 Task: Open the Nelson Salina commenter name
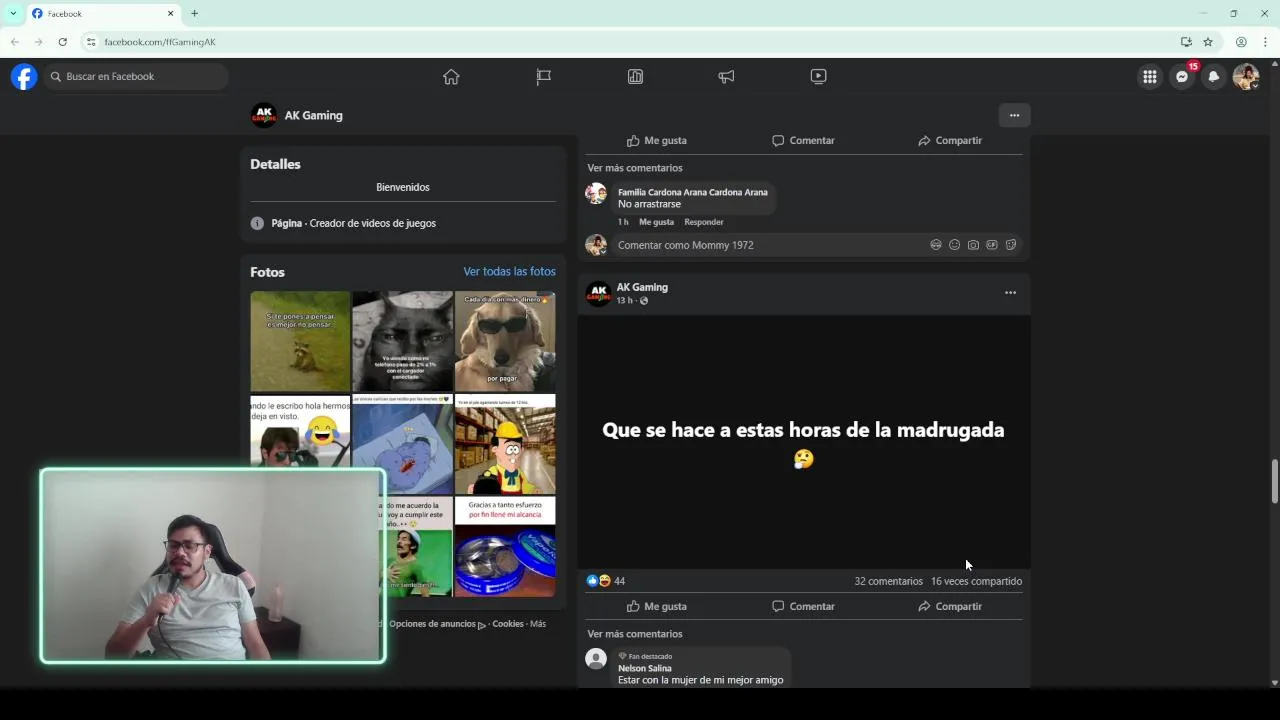tap(645, 668)
